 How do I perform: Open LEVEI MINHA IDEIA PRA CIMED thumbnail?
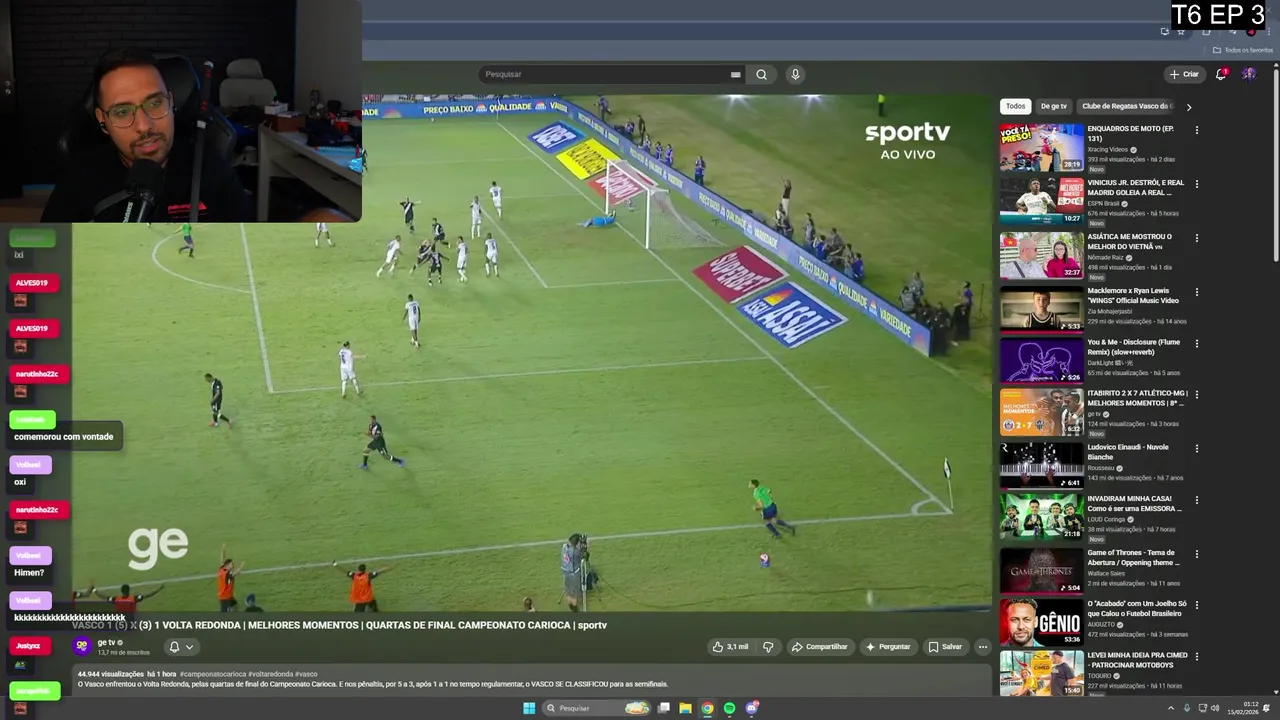[1041, 673]
